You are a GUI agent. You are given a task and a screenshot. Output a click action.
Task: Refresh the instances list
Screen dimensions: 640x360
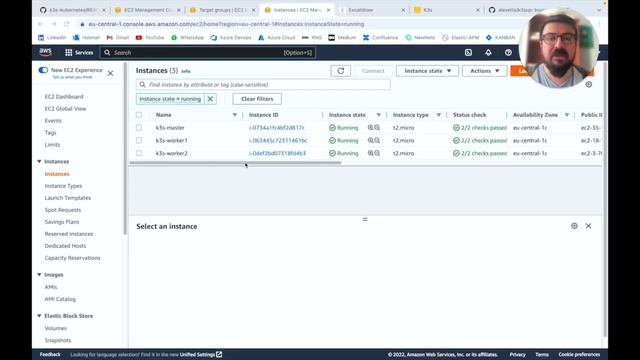pyautogui.click(x=340, y=71)
